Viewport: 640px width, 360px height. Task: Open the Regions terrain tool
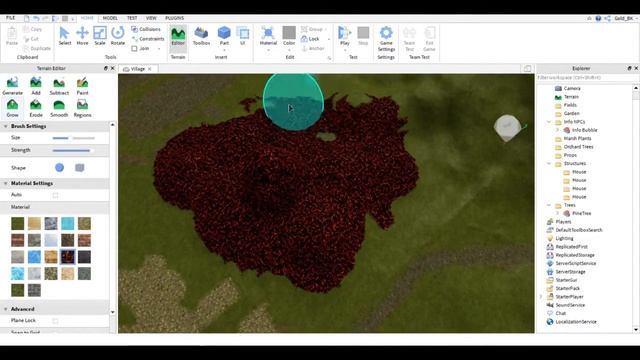coord(82,108)
